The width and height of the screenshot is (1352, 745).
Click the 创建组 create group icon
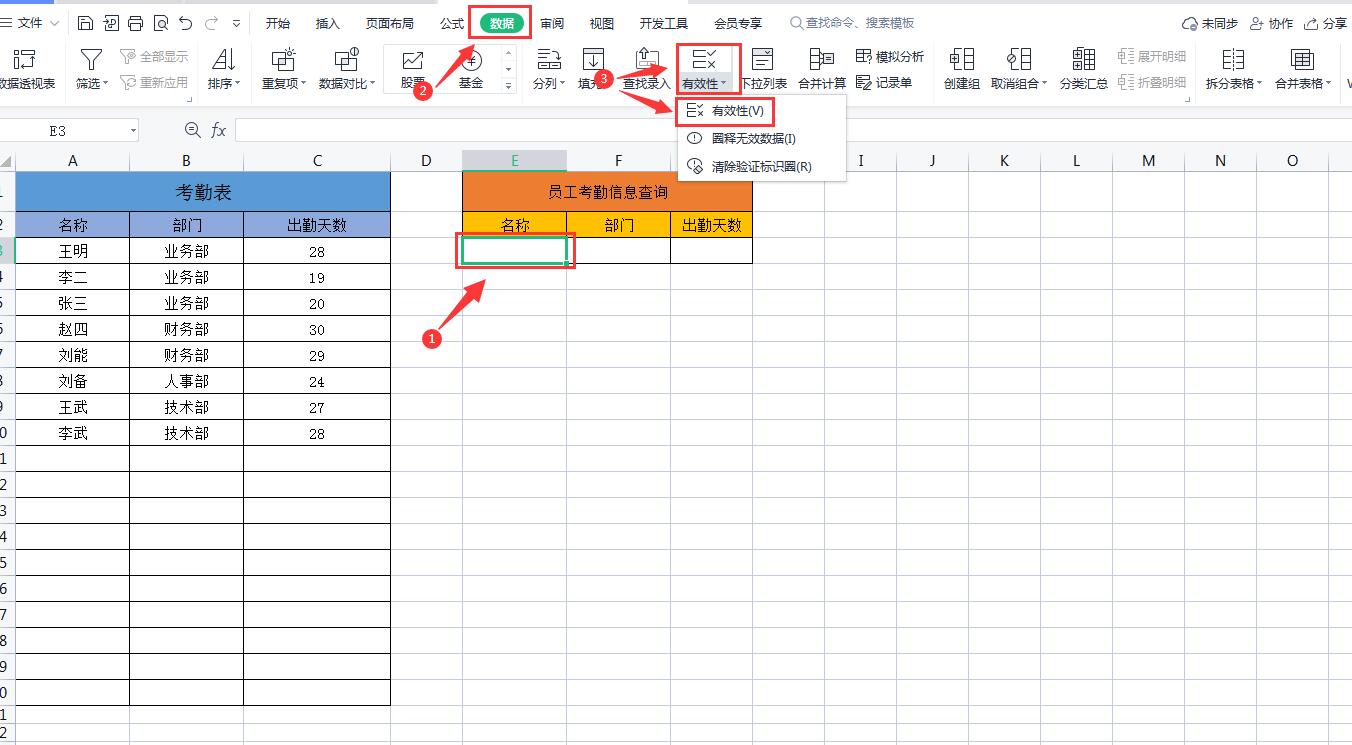(x=961, y=60)
